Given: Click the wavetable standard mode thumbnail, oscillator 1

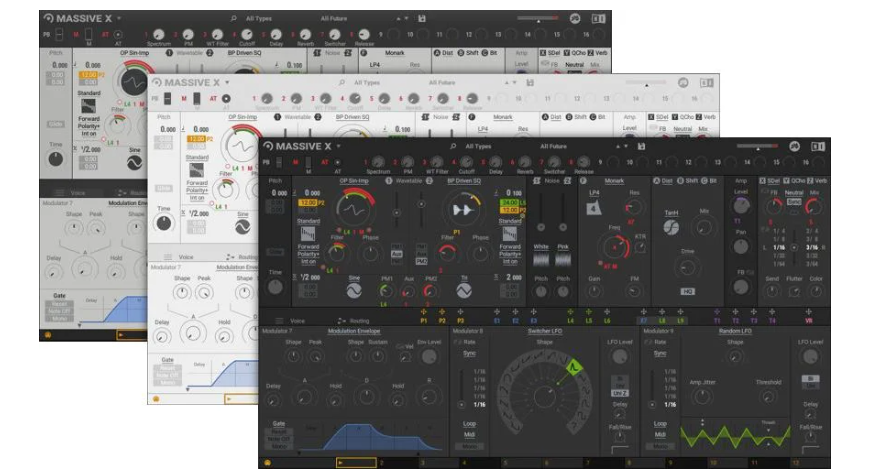Looking at the screenshot, I should 307,233.
